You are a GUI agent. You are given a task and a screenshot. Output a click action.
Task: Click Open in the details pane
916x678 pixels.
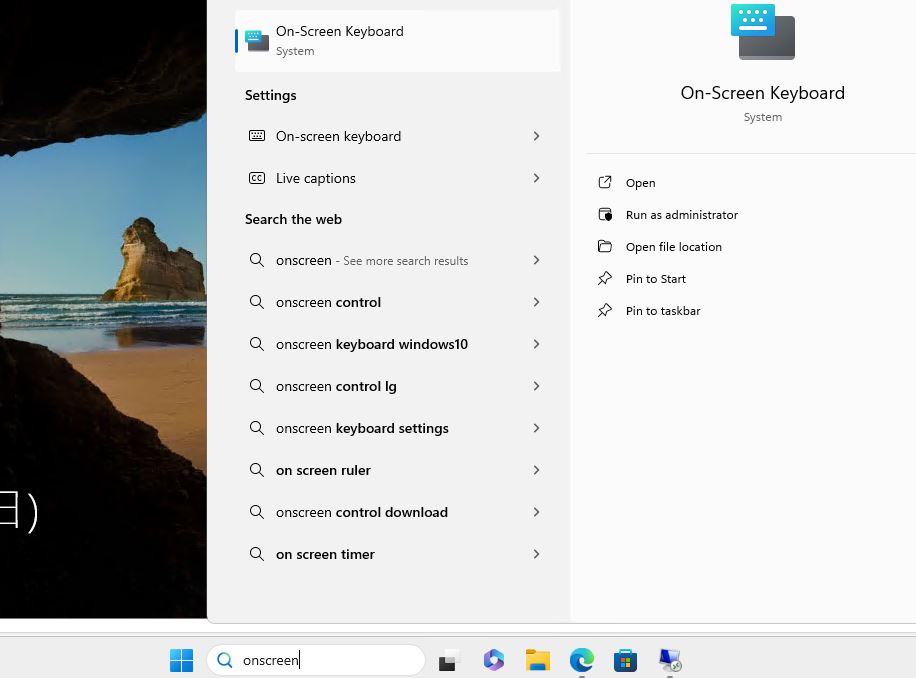640,183
